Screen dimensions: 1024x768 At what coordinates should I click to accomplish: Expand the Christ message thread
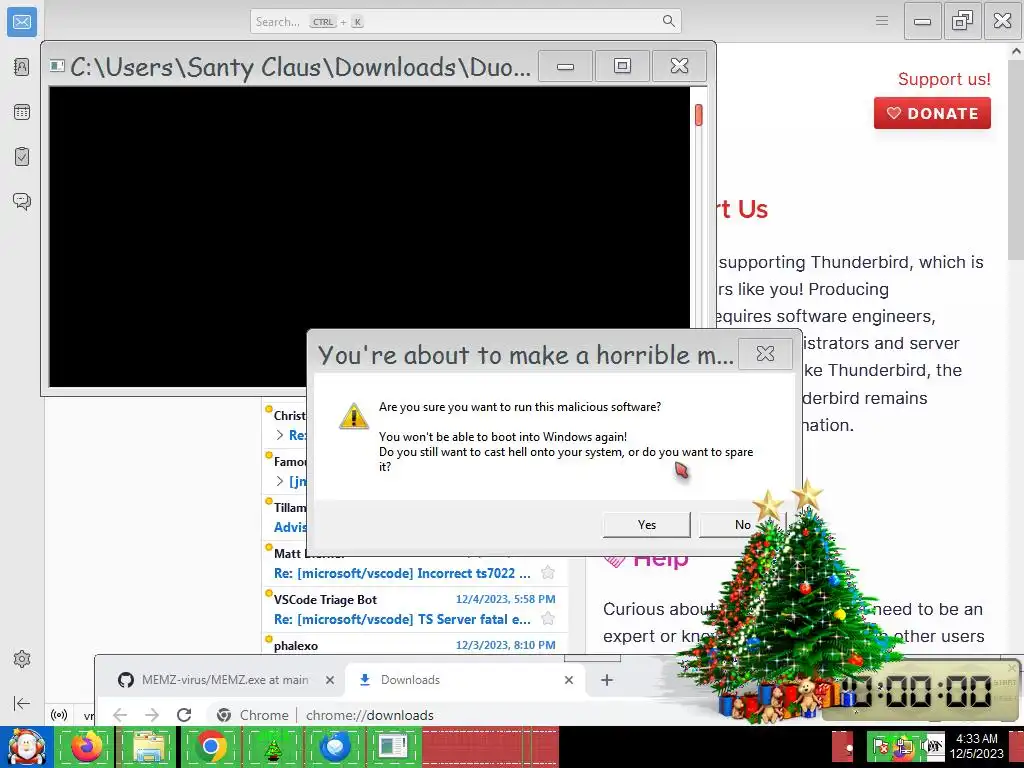(280, 435)
